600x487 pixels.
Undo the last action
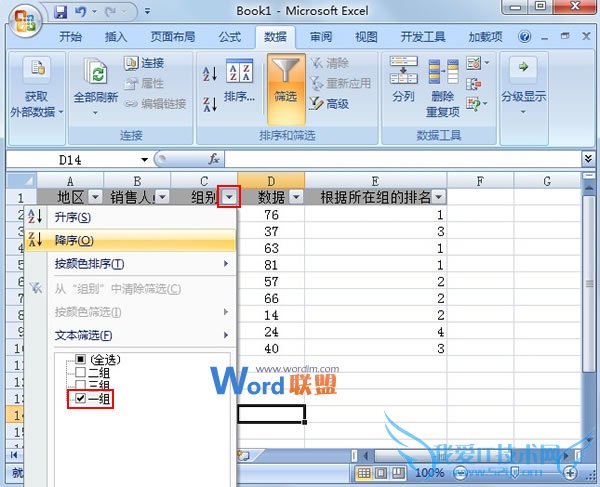pyautogui.click(x=81, y=12)
